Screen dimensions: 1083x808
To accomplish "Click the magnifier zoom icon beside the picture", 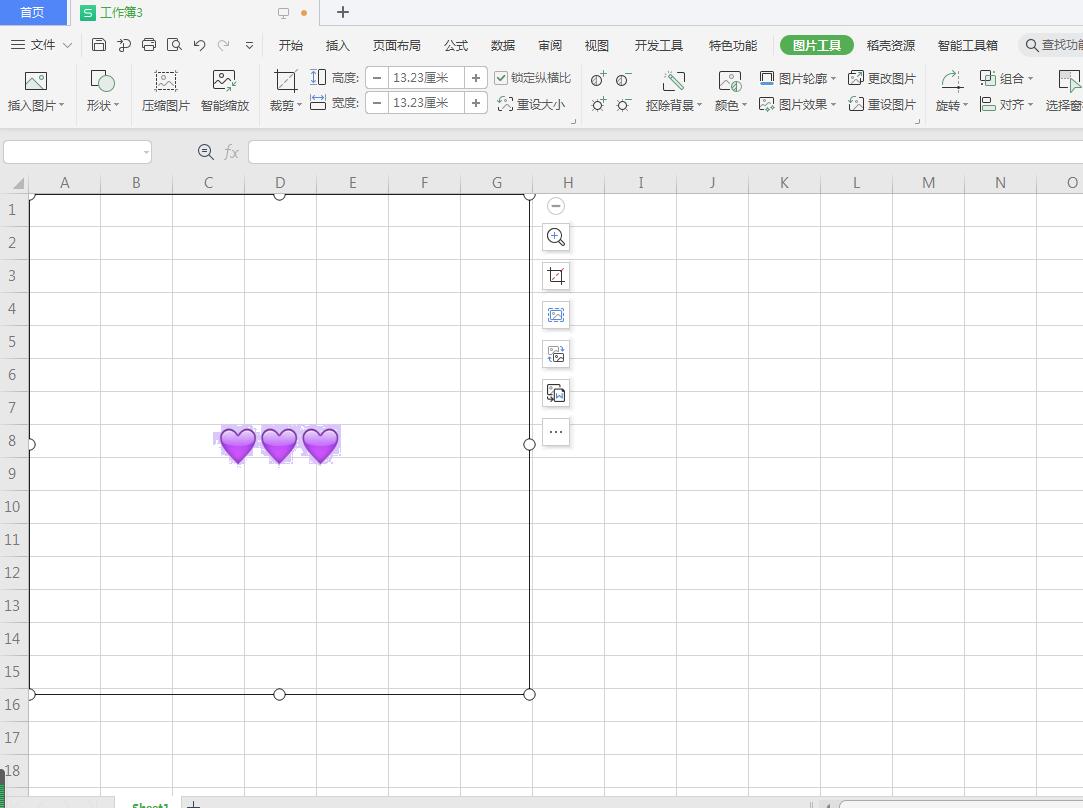I will (556, 237).
